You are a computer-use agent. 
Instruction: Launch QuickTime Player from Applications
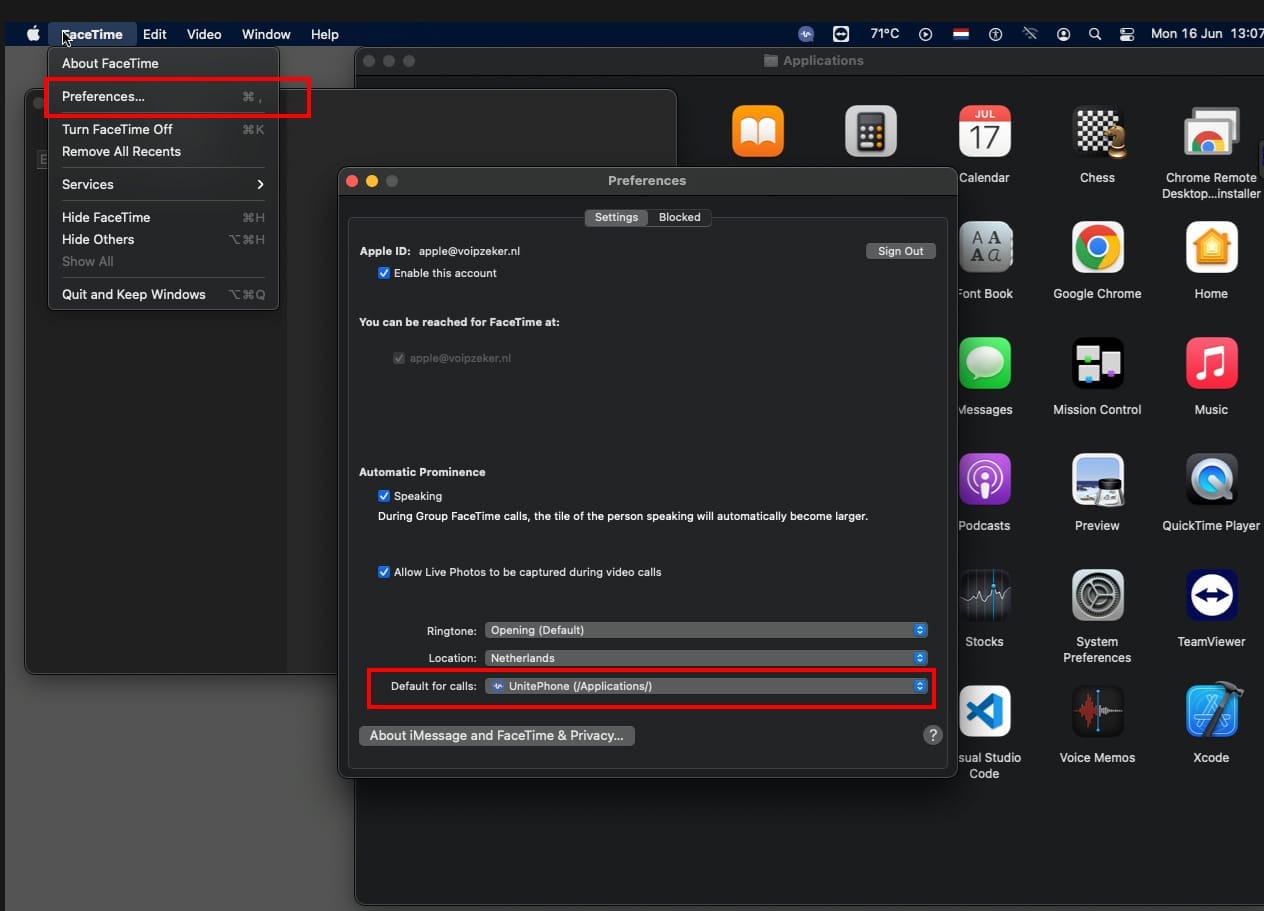pyautogui.click(x=1211, y=479)
